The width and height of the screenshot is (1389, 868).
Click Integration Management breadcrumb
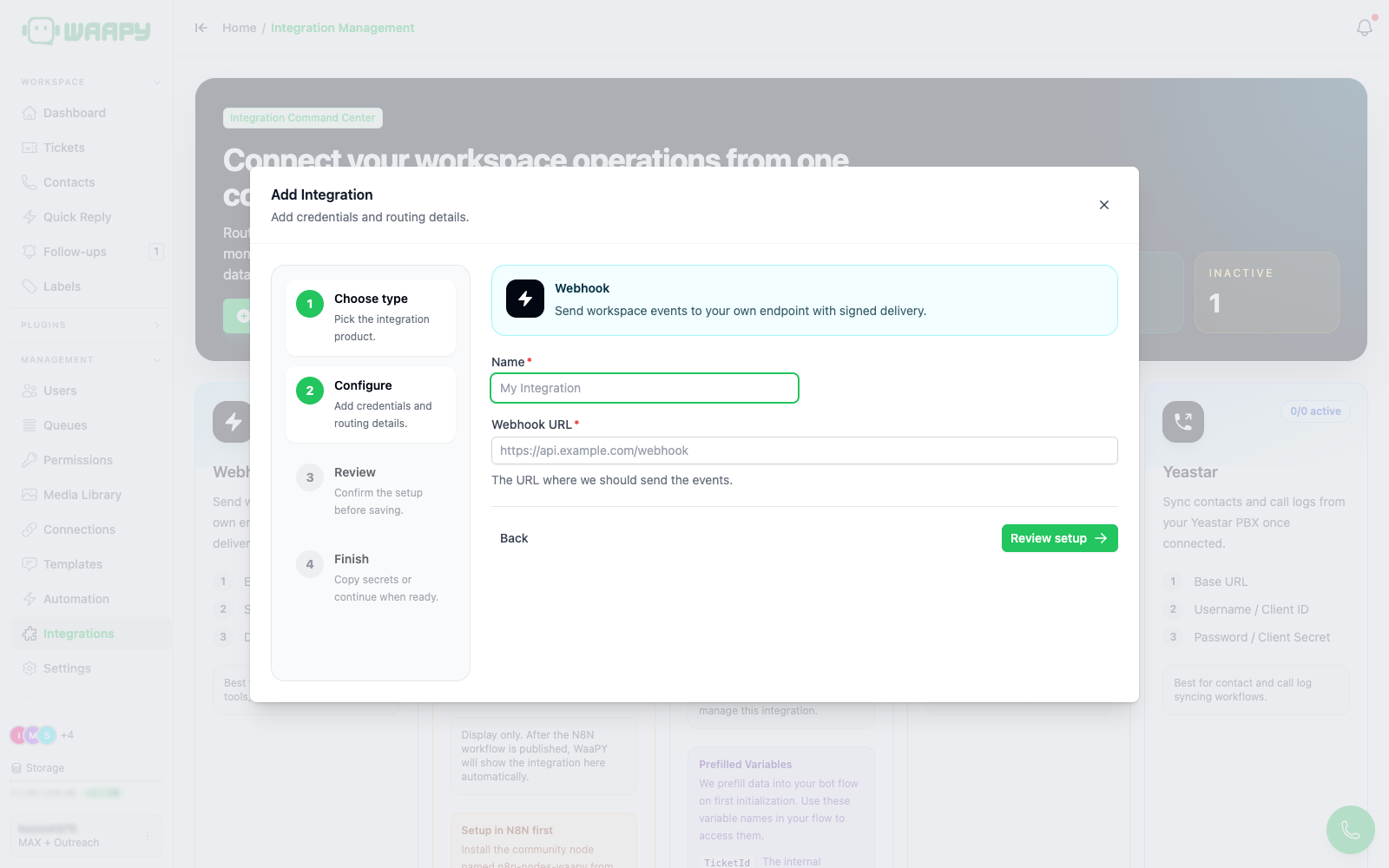coord(342,28)
